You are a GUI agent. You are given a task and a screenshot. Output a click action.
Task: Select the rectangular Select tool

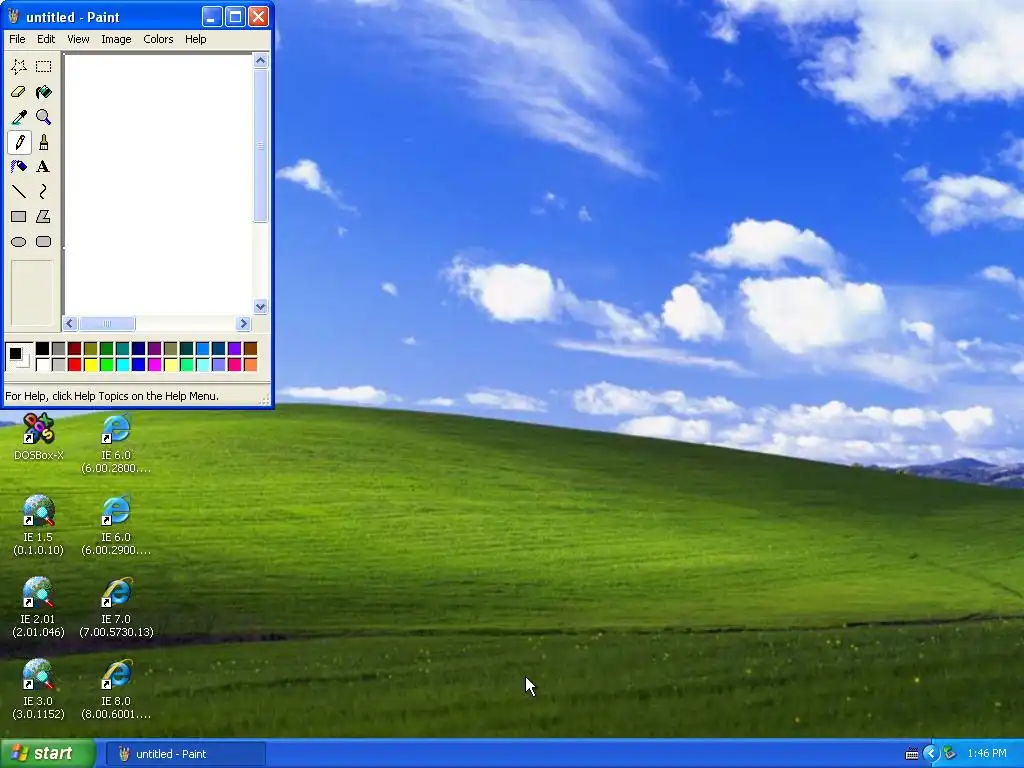[x=43, y=67]
